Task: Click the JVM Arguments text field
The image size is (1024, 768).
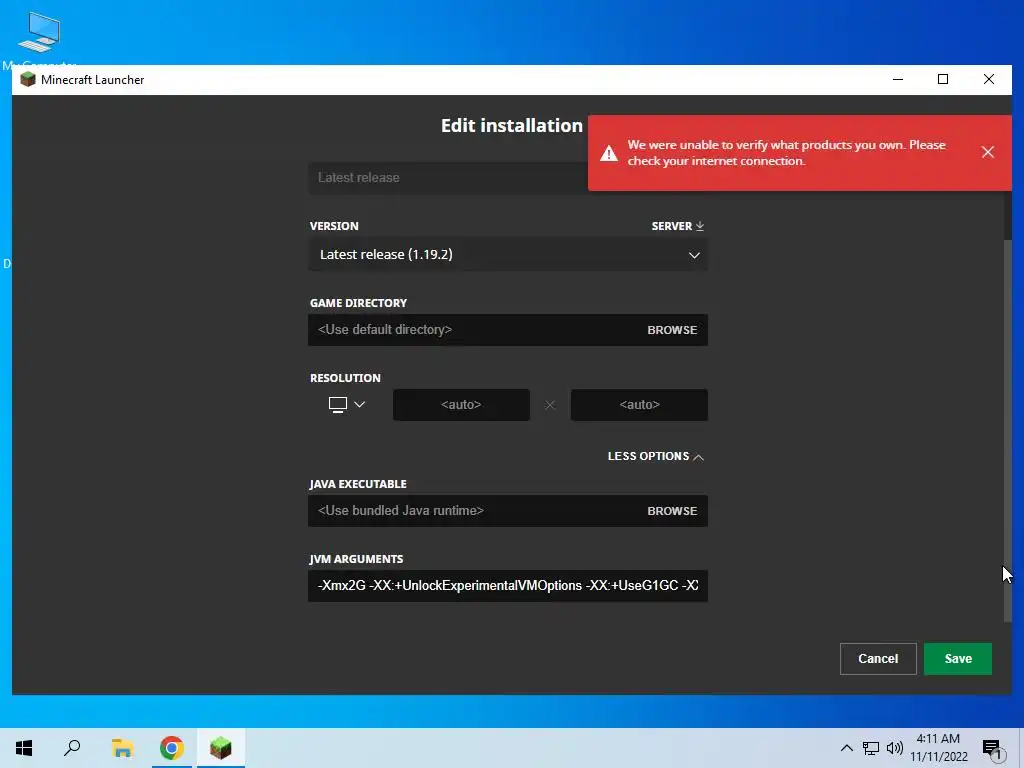Action: [x=508, y=586]
